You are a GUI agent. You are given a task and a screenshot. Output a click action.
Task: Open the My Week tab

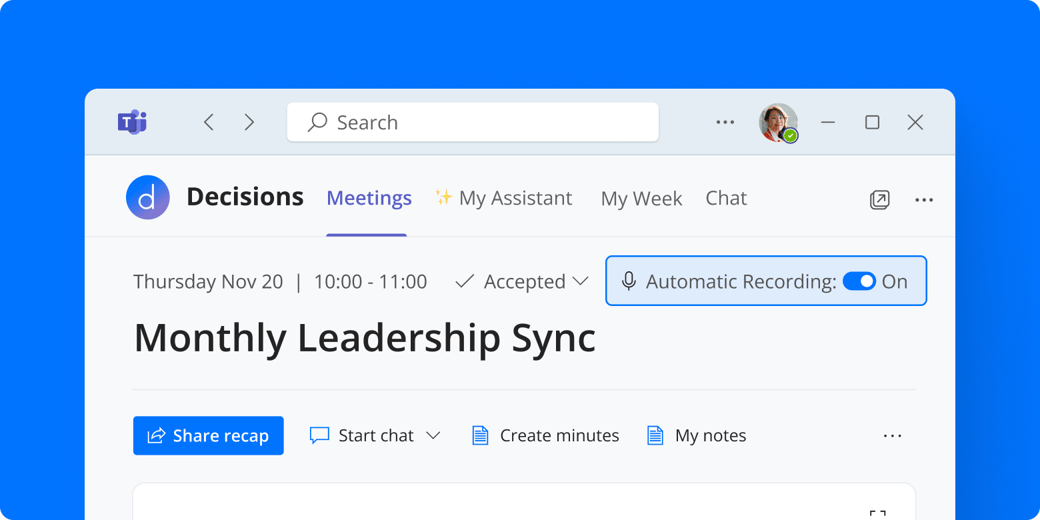pos(641,198)
